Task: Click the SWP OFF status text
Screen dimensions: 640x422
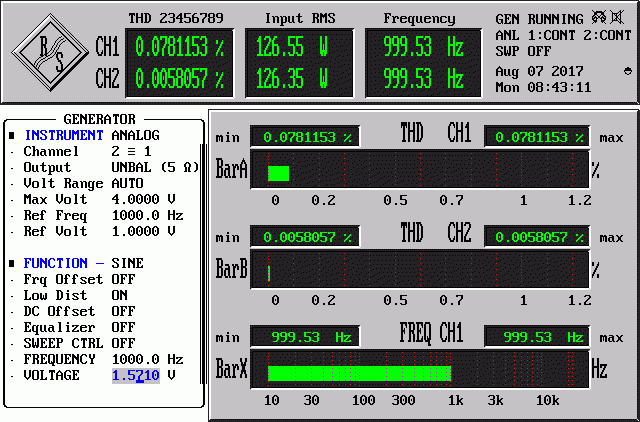Action: [x=523, y=51]
